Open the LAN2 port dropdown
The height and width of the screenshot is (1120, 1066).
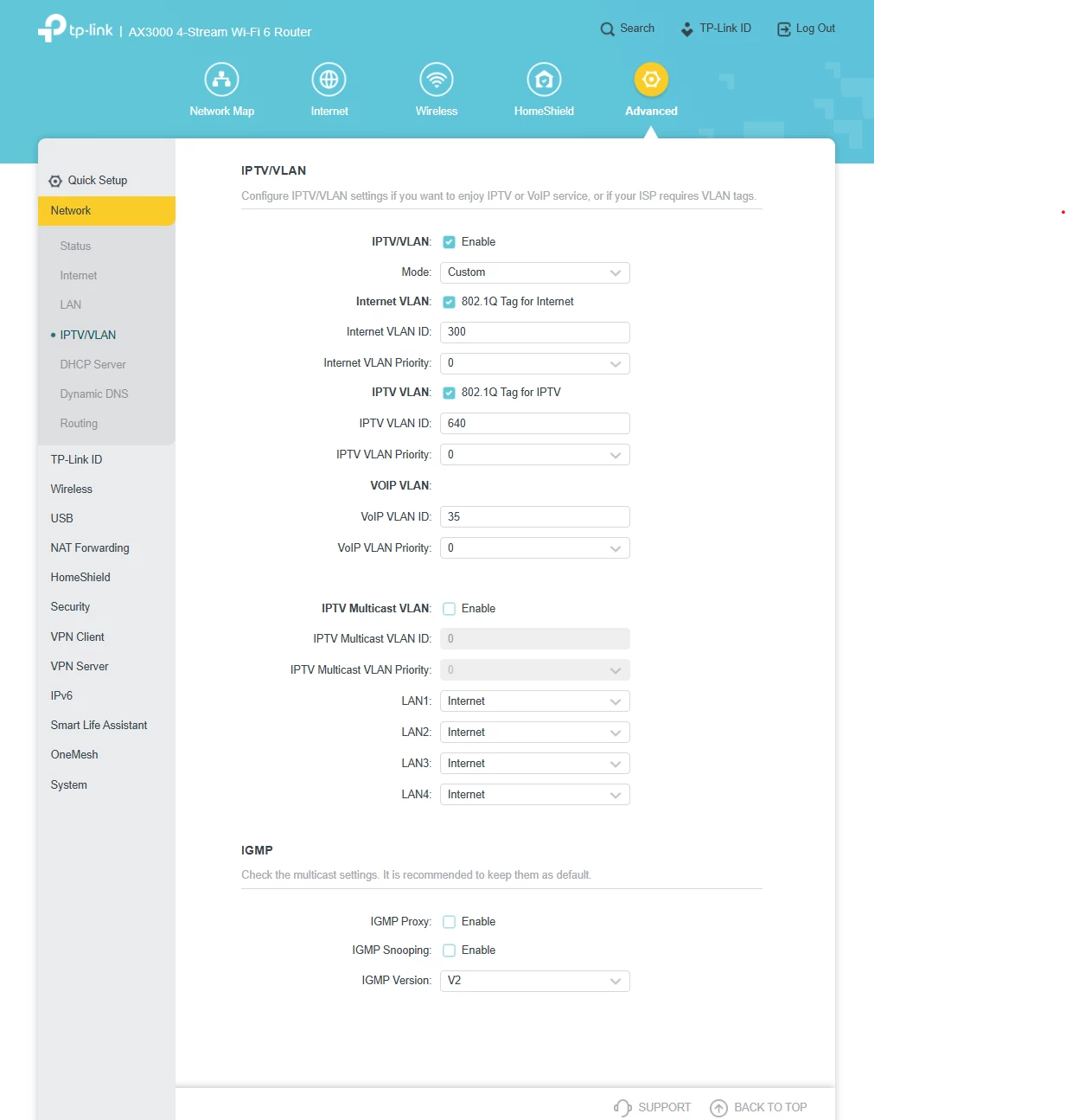point(535,733)
